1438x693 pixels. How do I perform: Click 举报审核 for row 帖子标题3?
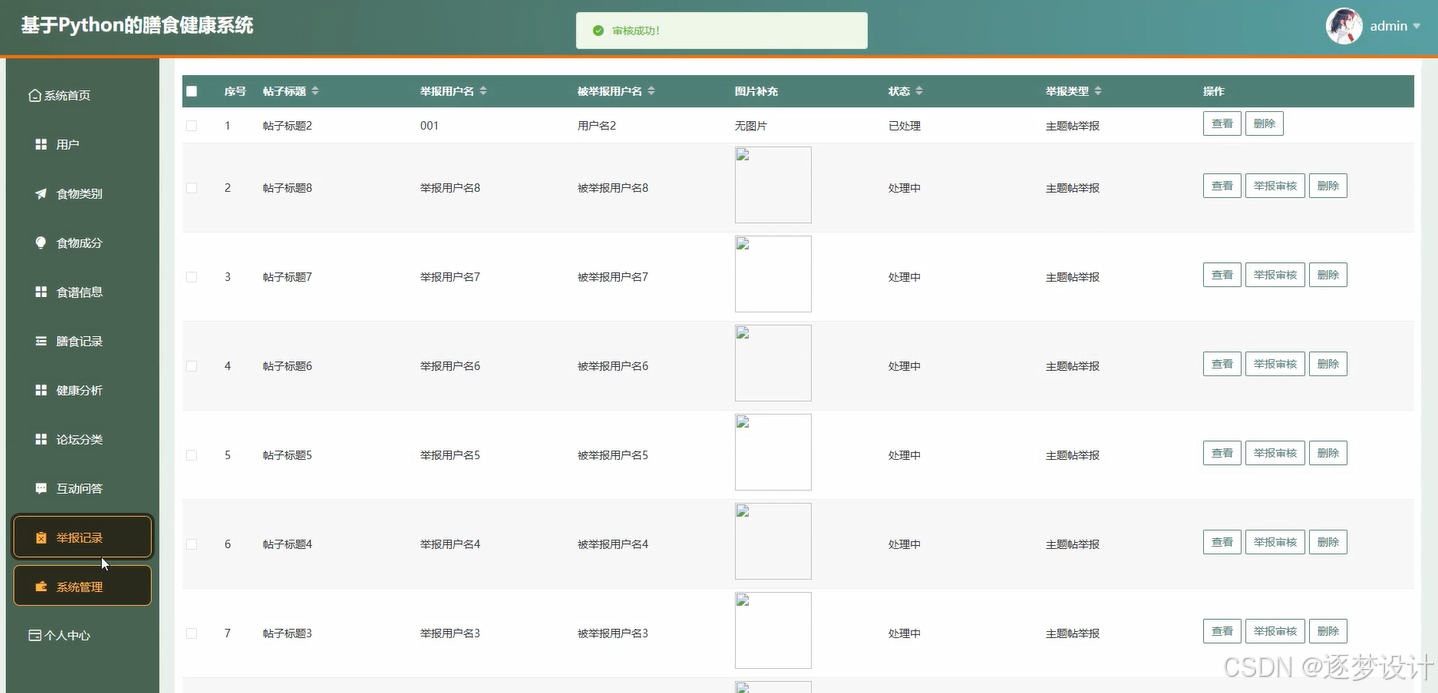click(1275, 631)
